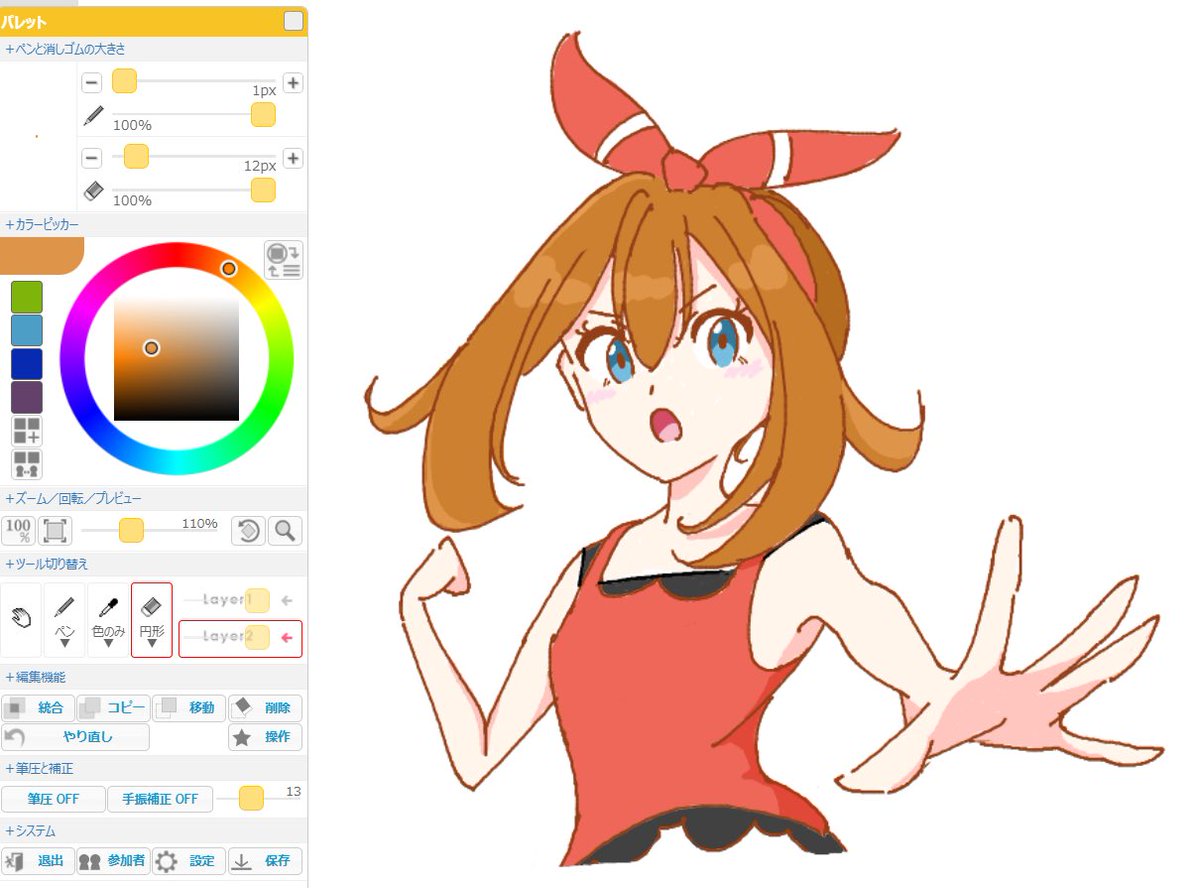The height and width of the screenshot is (888, 1200).
Task: Select the hand pan tool
Action: (x=21, y=620)
